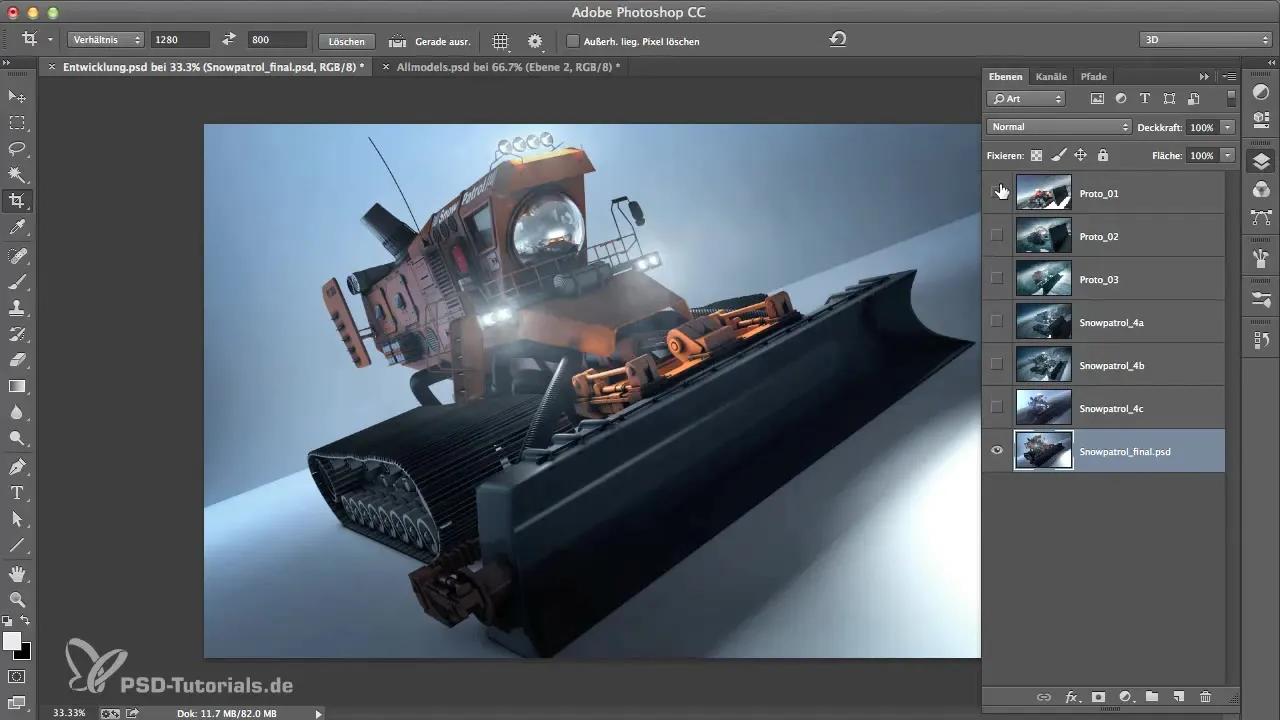Select the Hand tool
The height and width of the screenshot is (720, 1280).
(x=17, y=574)
